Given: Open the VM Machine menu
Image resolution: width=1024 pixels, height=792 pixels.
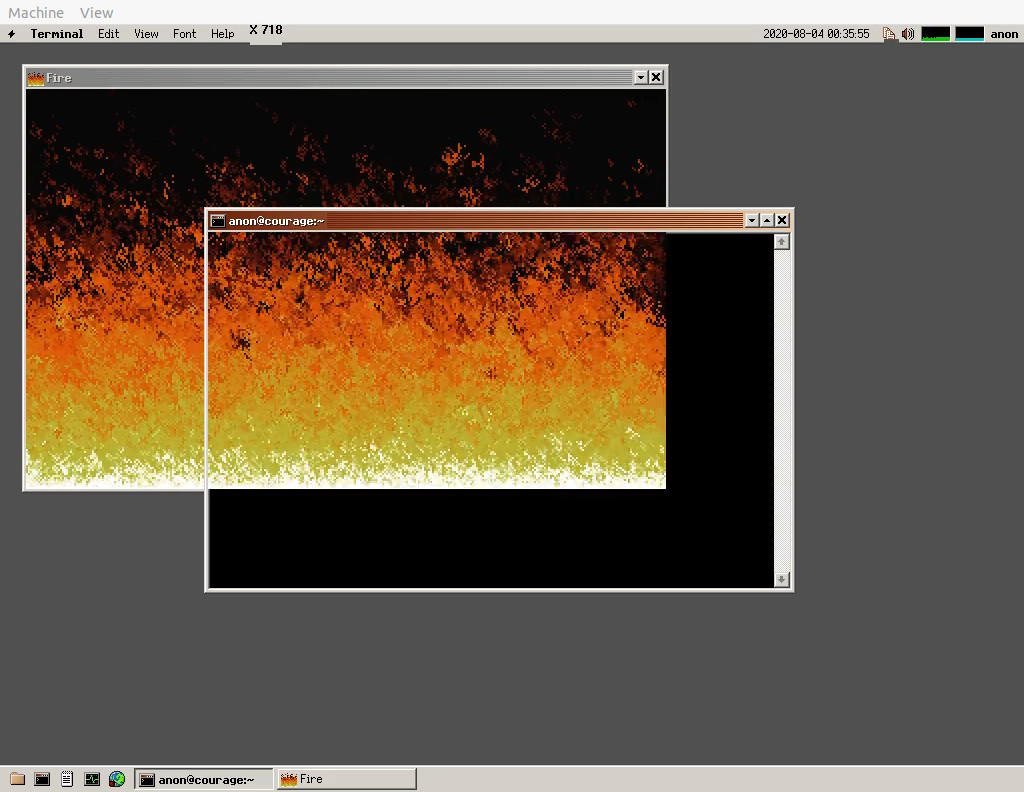Looking at the screenshot, I should 36,12.
